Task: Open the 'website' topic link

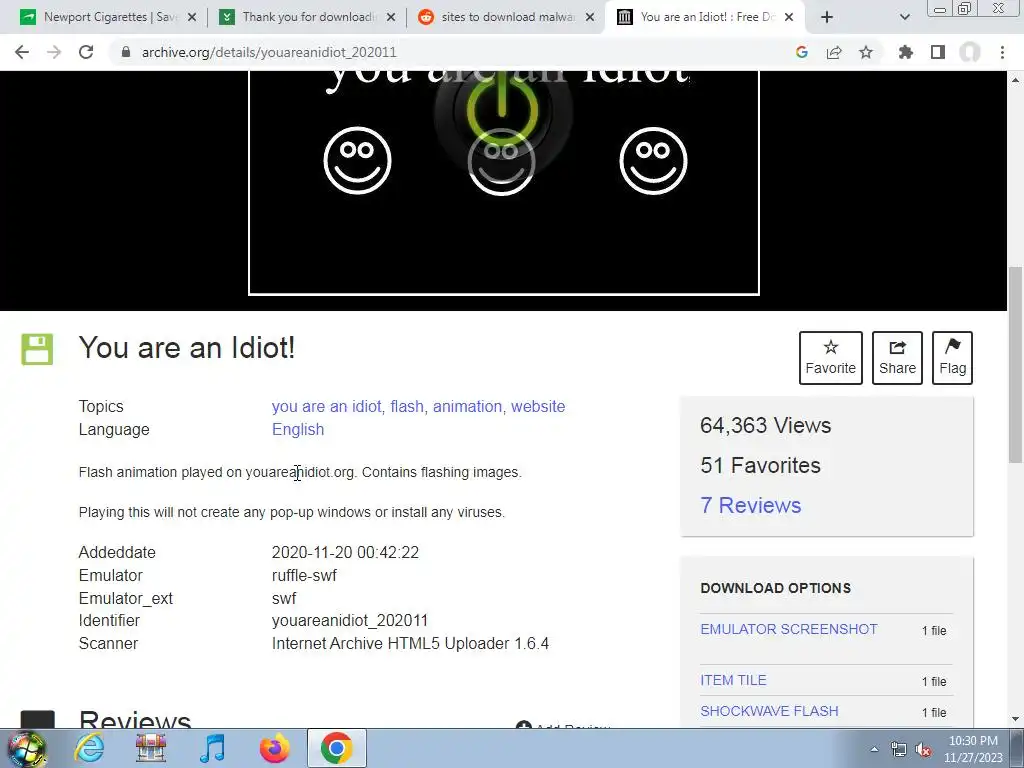Action: point(538,406)
